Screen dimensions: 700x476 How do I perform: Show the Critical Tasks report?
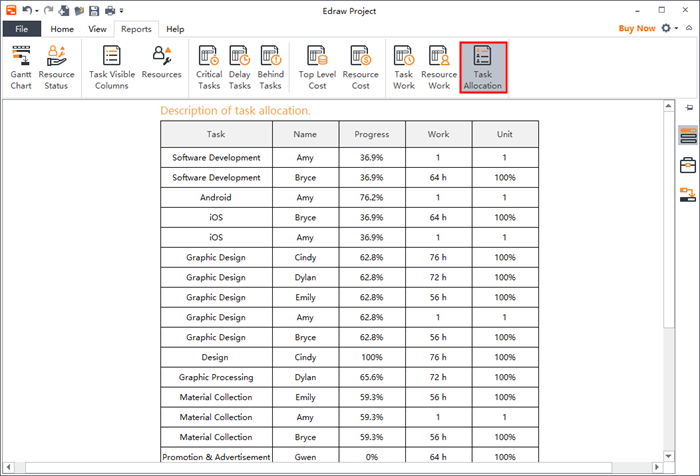(x=209, y=67)
